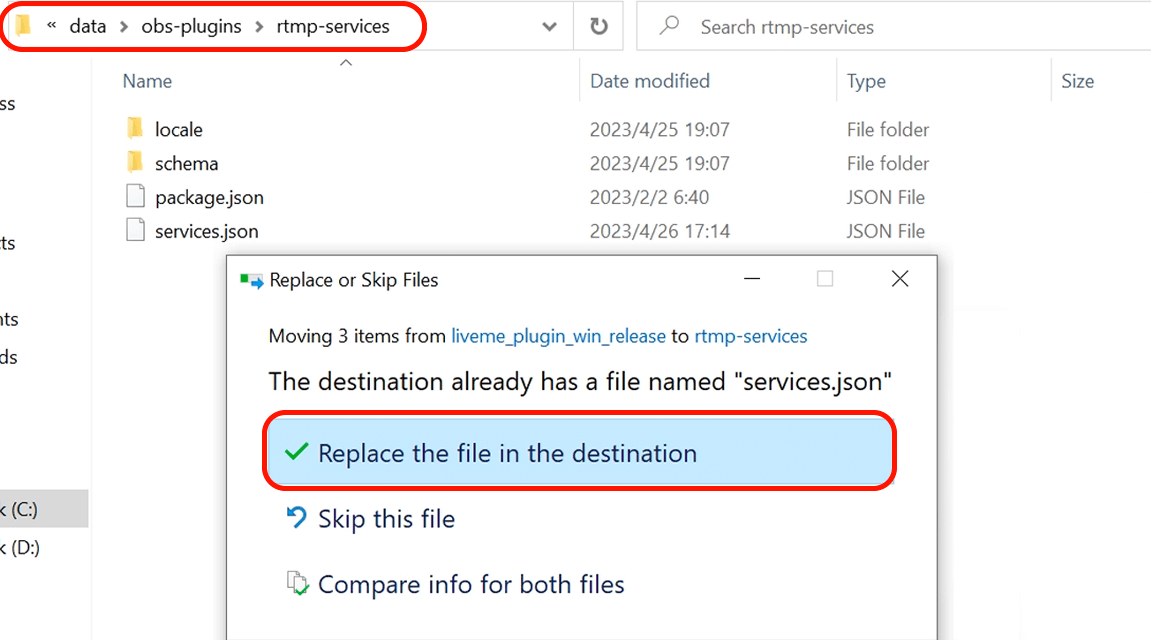Open the liveme_plugin_win_release source link

[x=558, y=336]
